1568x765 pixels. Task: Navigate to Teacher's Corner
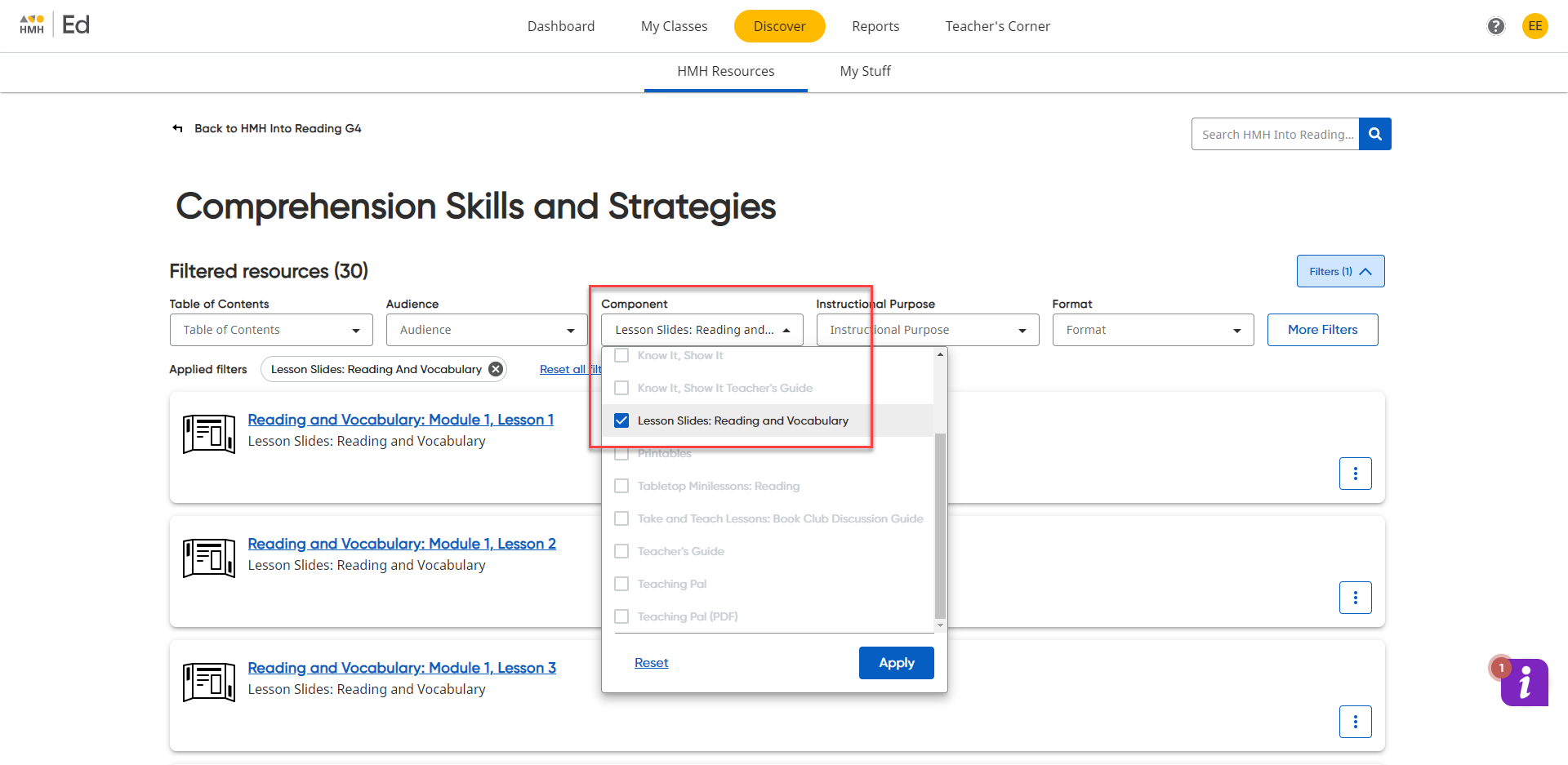coord(997,25)
